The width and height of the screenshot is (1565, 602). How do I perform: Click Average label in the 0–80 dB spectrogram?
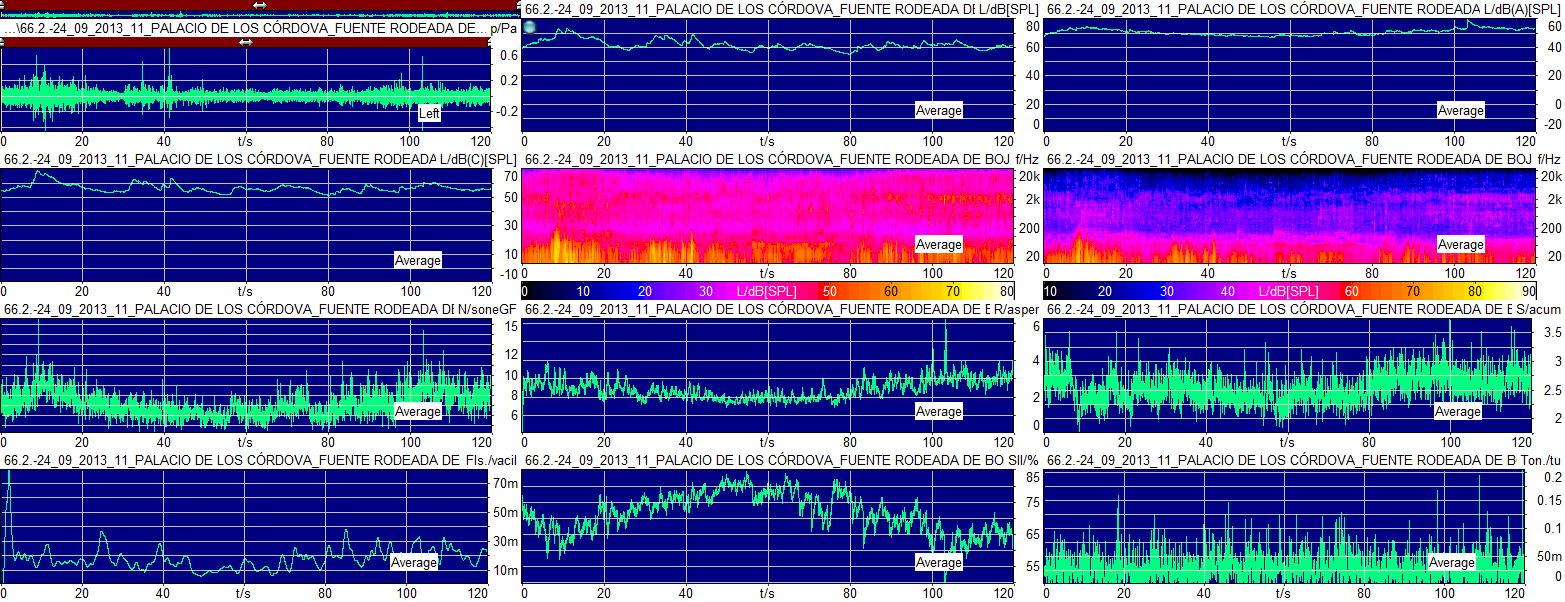pos(938,245)
